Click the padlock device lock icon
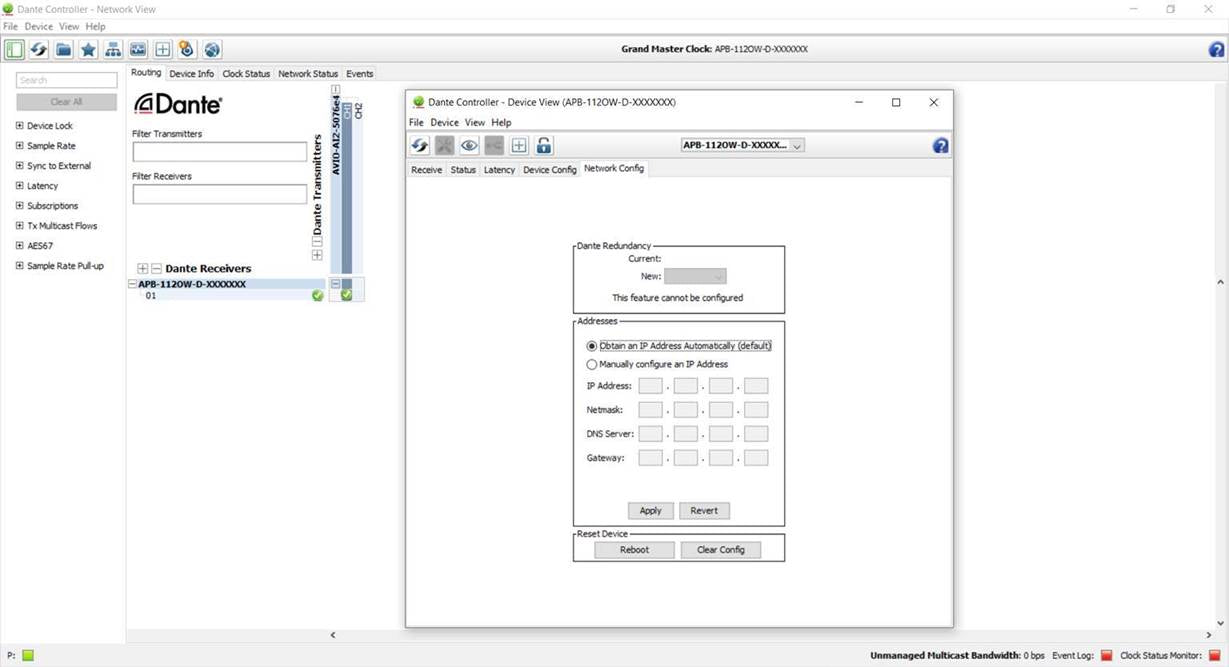Screen dimensions: 1229x667 click(544, 146)
